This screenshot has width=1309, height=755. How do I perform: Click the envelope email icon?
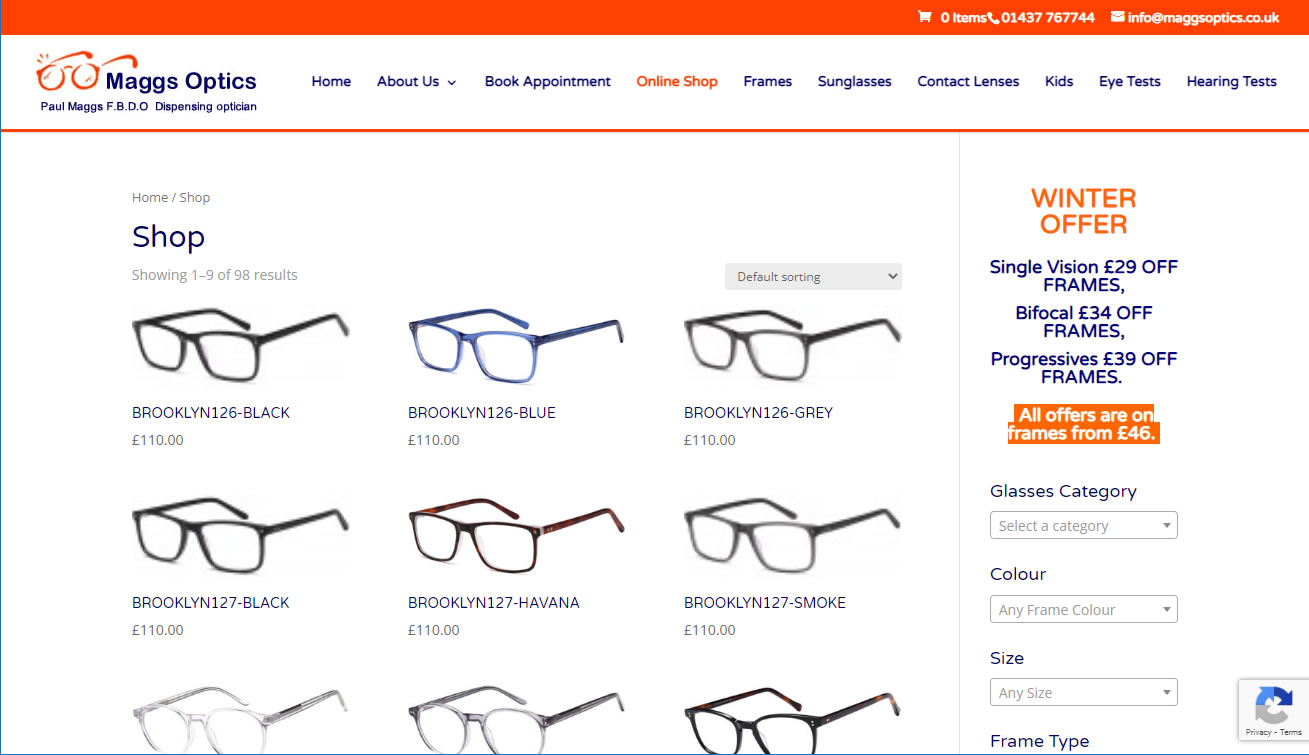pos(1117,17)
